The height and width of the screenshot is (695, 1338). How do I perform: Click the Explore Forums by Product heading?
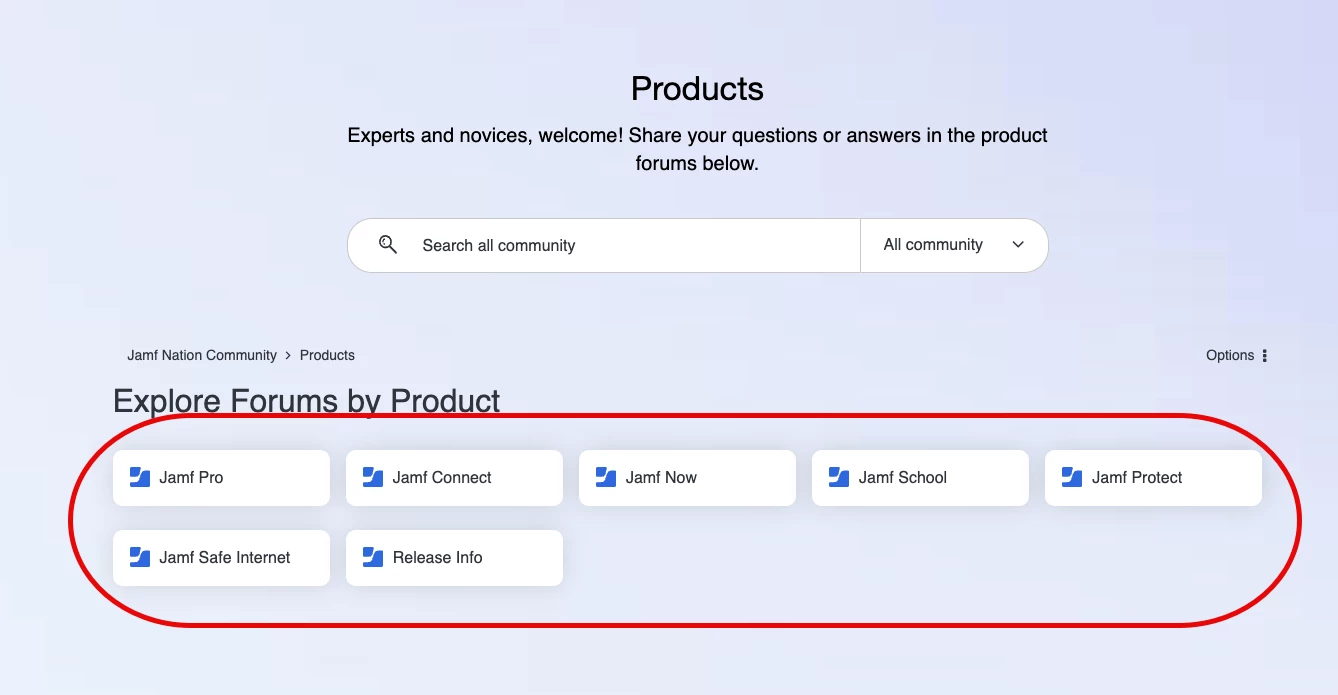click(307, 401)
